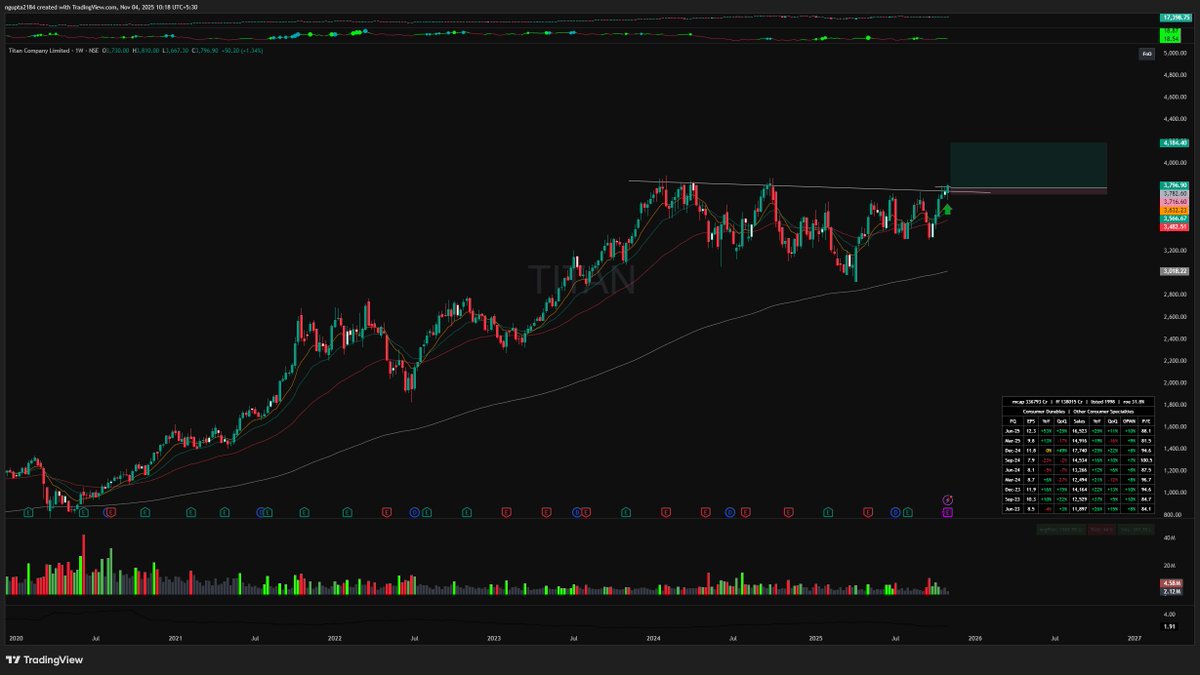Click the TradingView logo

pyautogui.click(x=44, y=660)
